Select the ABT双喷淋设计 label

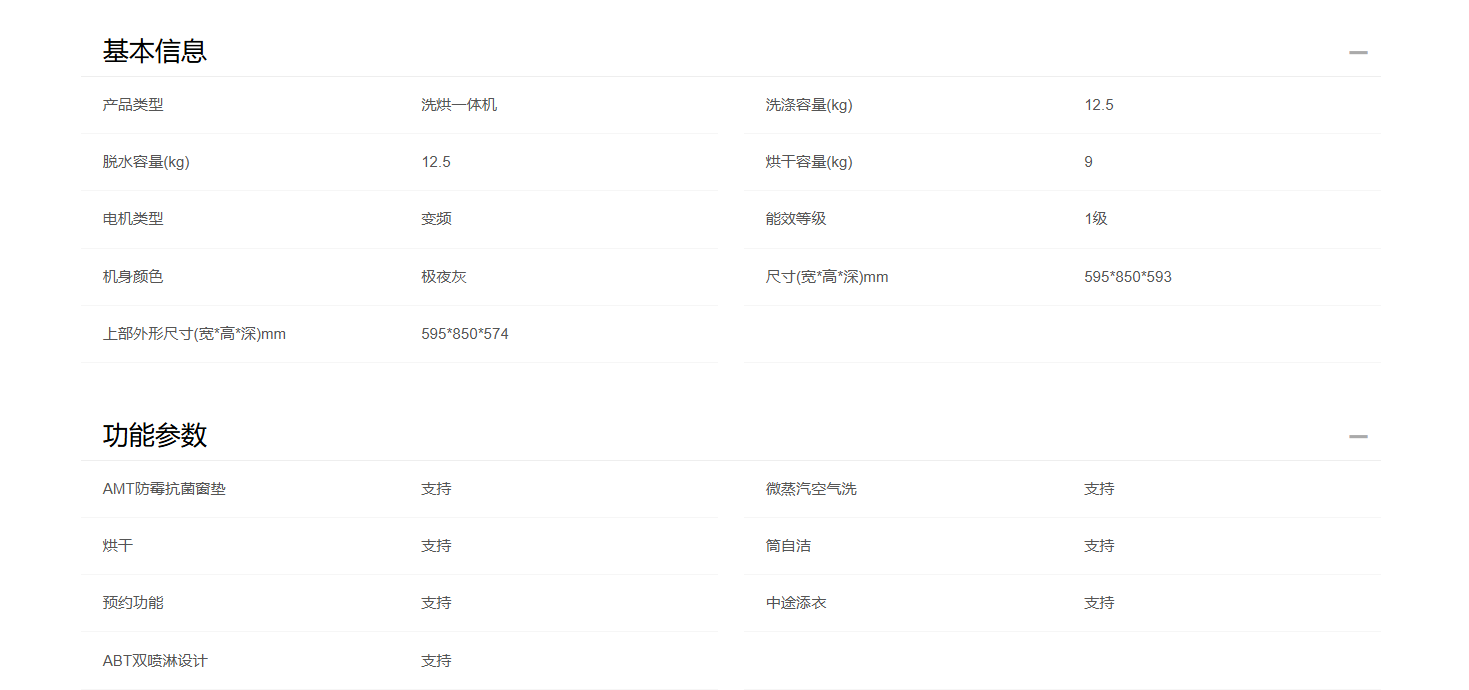pyautogui.click(x=155, y=661)
